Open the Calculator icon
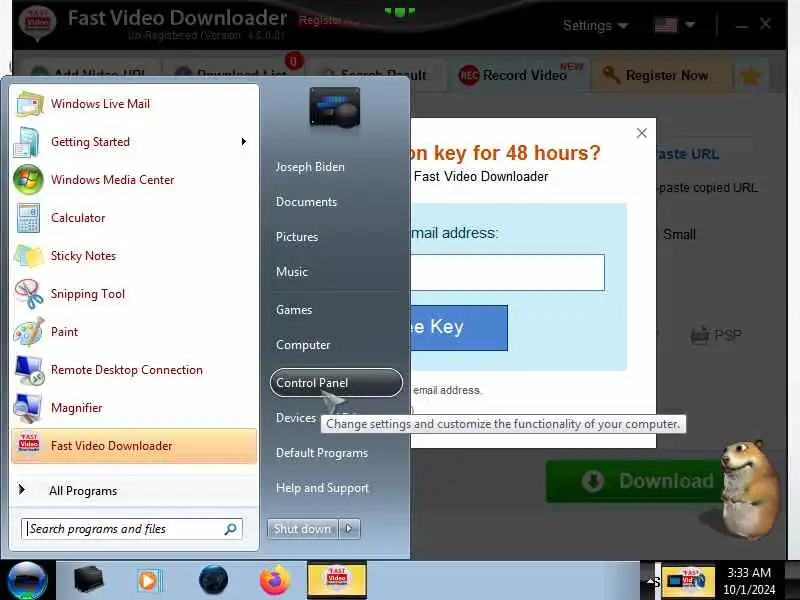This screenshot has height=600, width=800. tap(28, 218)
